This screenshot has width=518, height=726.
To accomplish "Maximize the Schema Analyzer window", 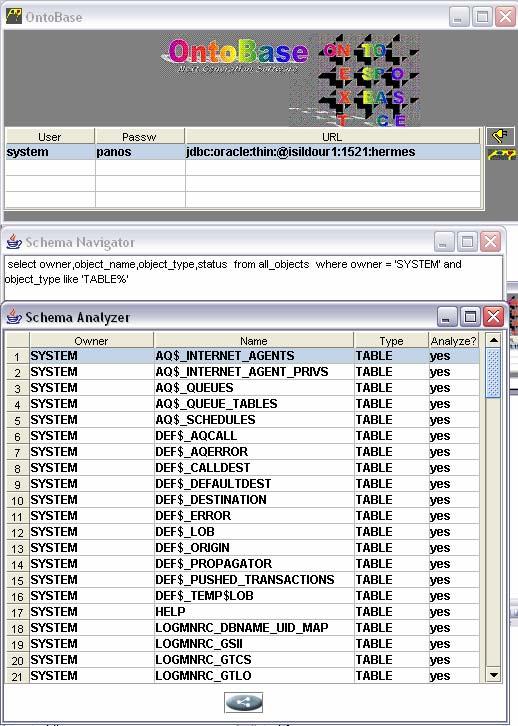I will [x=470, y=317].
